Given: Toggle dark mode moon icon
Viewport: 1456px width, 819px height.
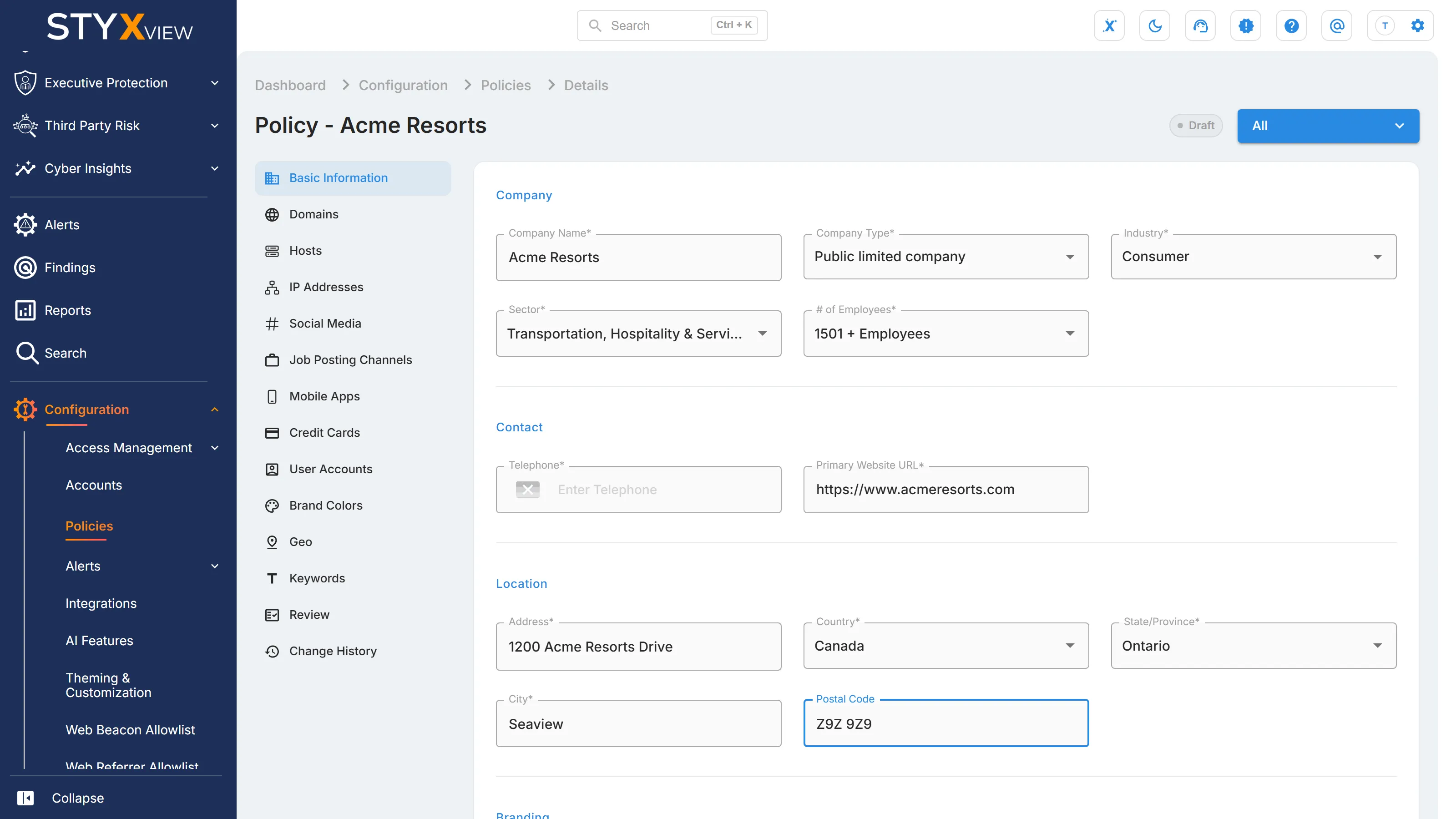Looking at the screenshot, I should [x=1155, y=25].
